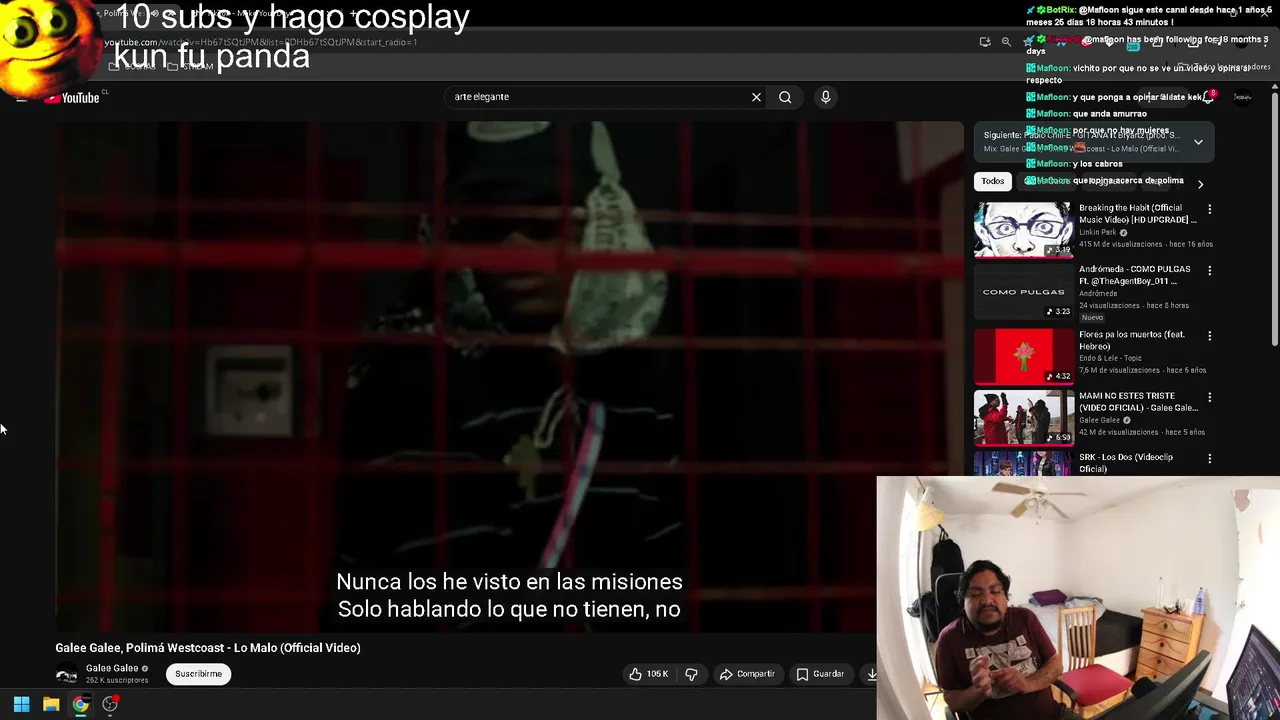This screenshot has width=1280, height=720.
Task: Open 'Breaking the Habit (Official Music Video)' title
Action: (1137, 214)
